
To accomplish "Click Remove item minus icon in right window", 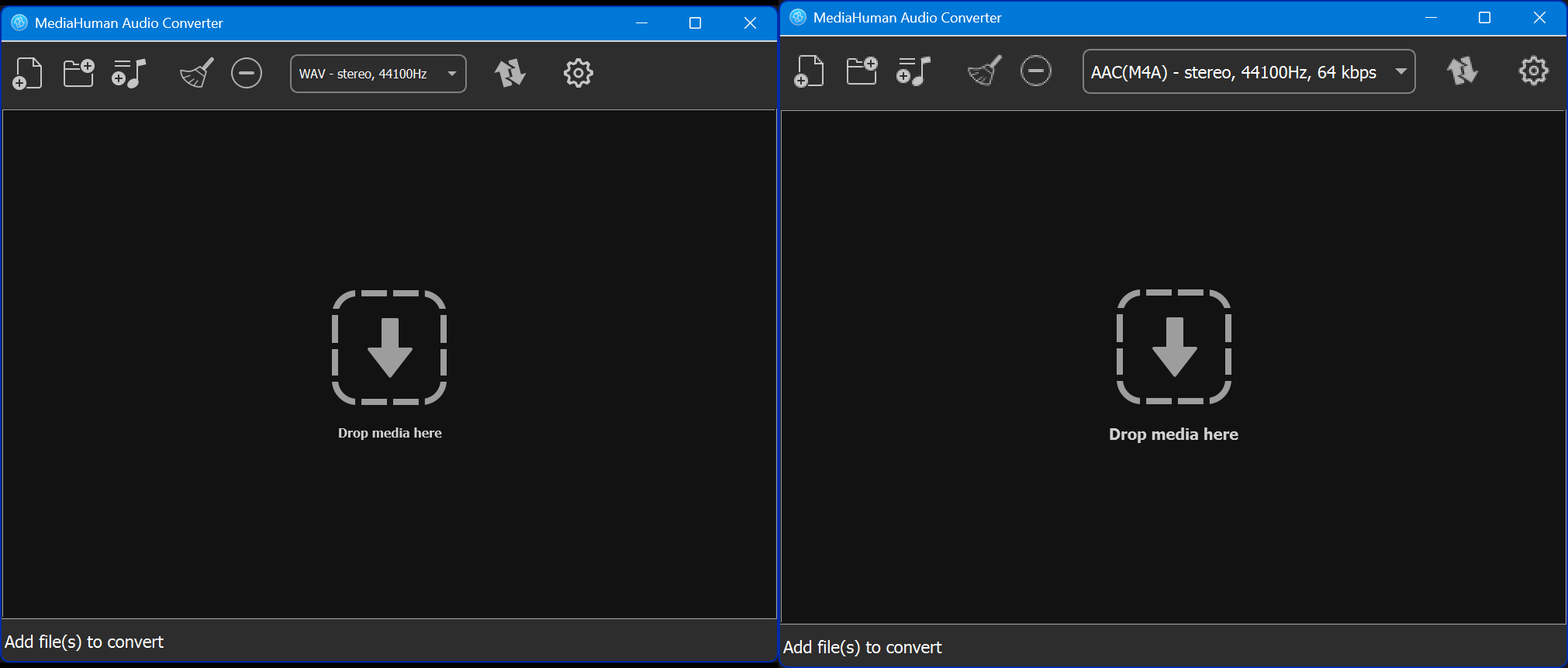I will coord(1035,71).
